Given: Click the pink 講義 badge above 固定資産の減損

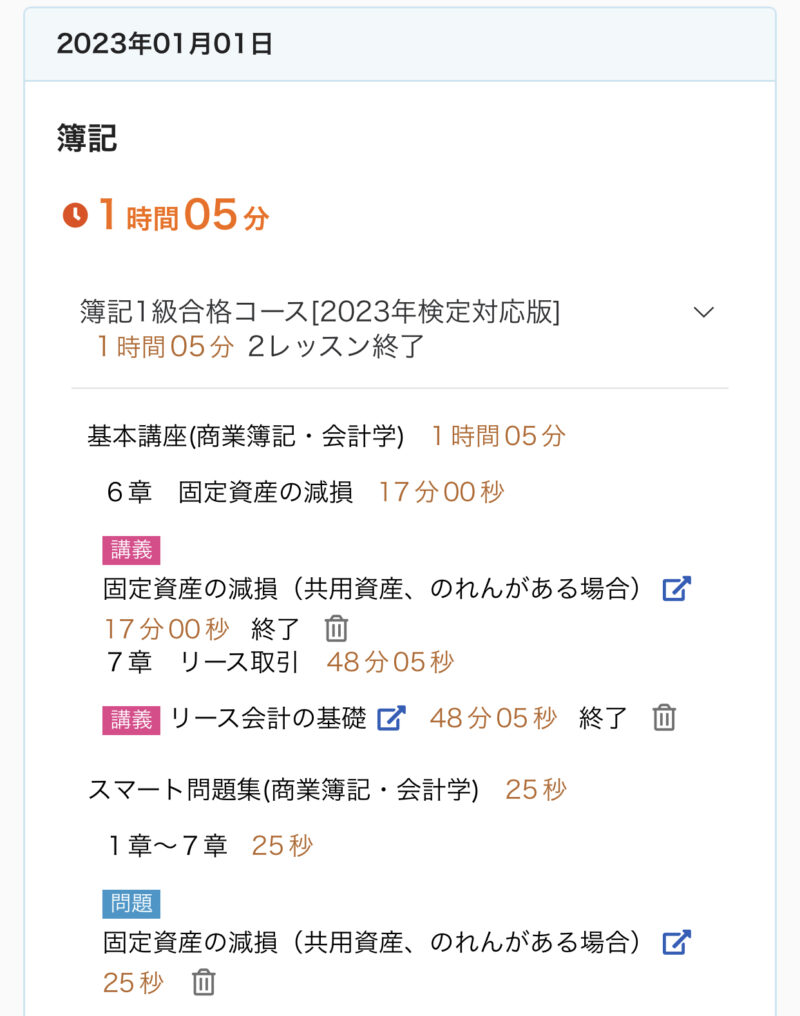Looking at the screenshot, I should tap(131, 550).
